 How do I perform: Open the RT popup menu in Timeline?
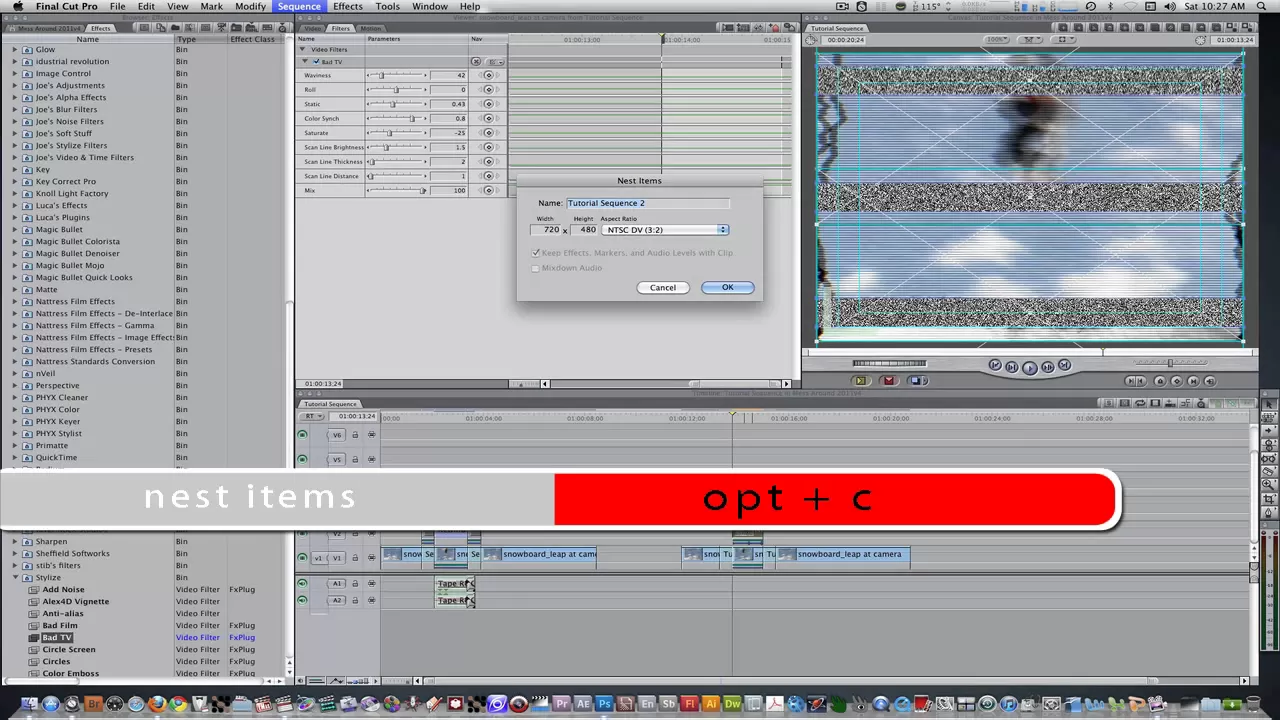[314, 416]
